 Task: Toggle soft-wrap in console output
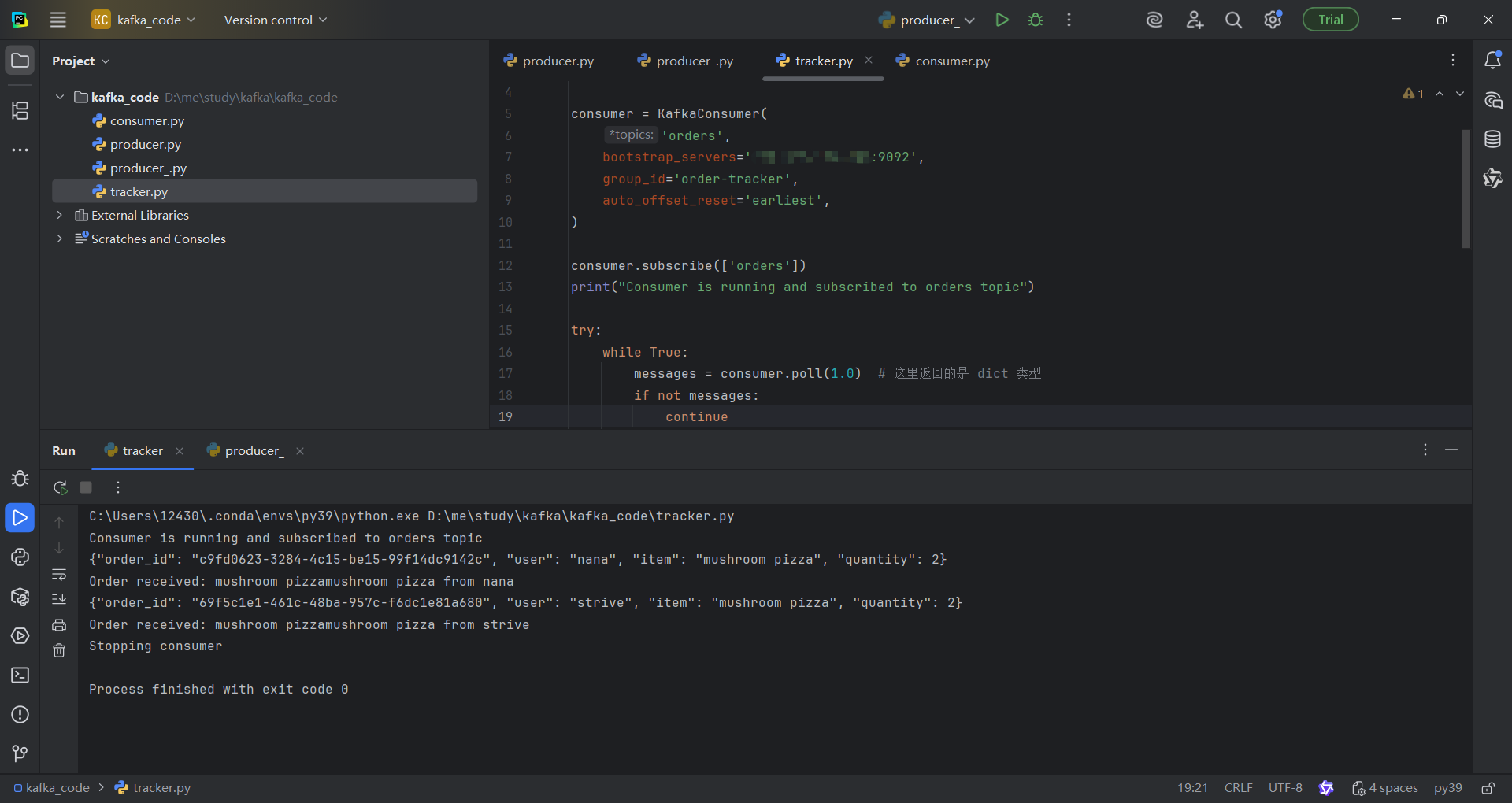coord(59,574)
